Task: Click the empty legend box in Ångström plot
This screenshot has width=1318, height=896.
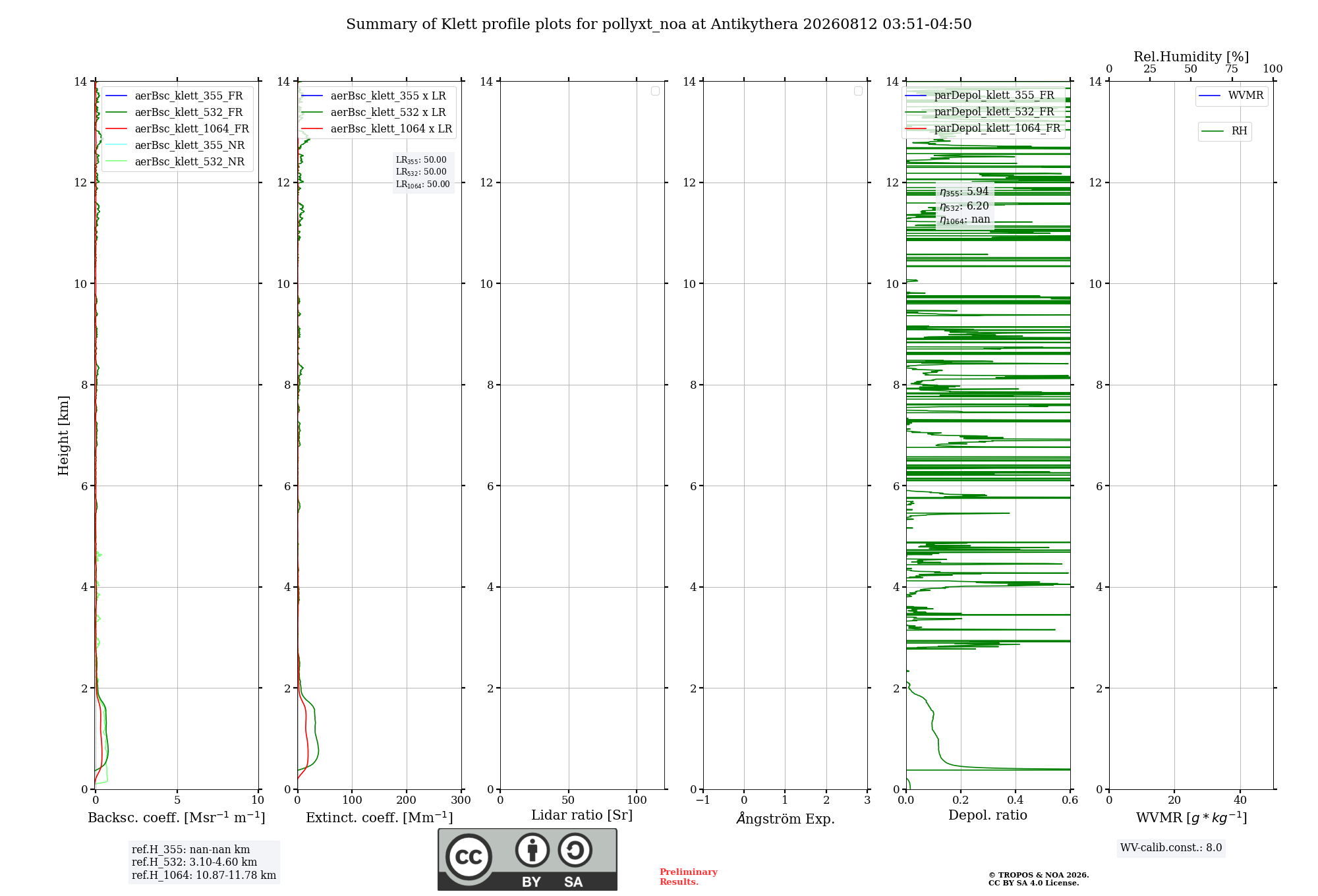Action: (x=858, y=91)
